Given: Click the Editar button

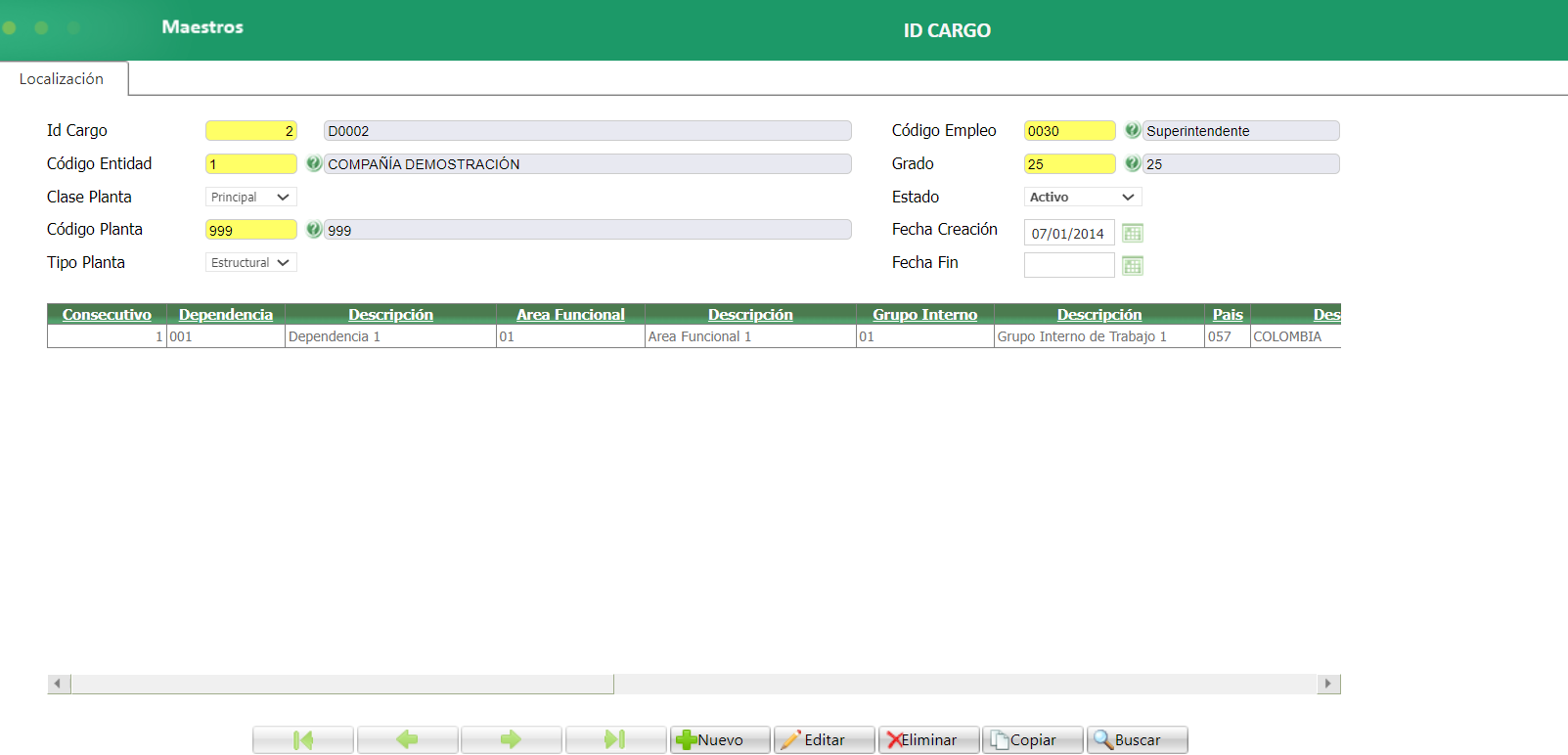Looking at the screenshot, I should [x=824, y=739].
